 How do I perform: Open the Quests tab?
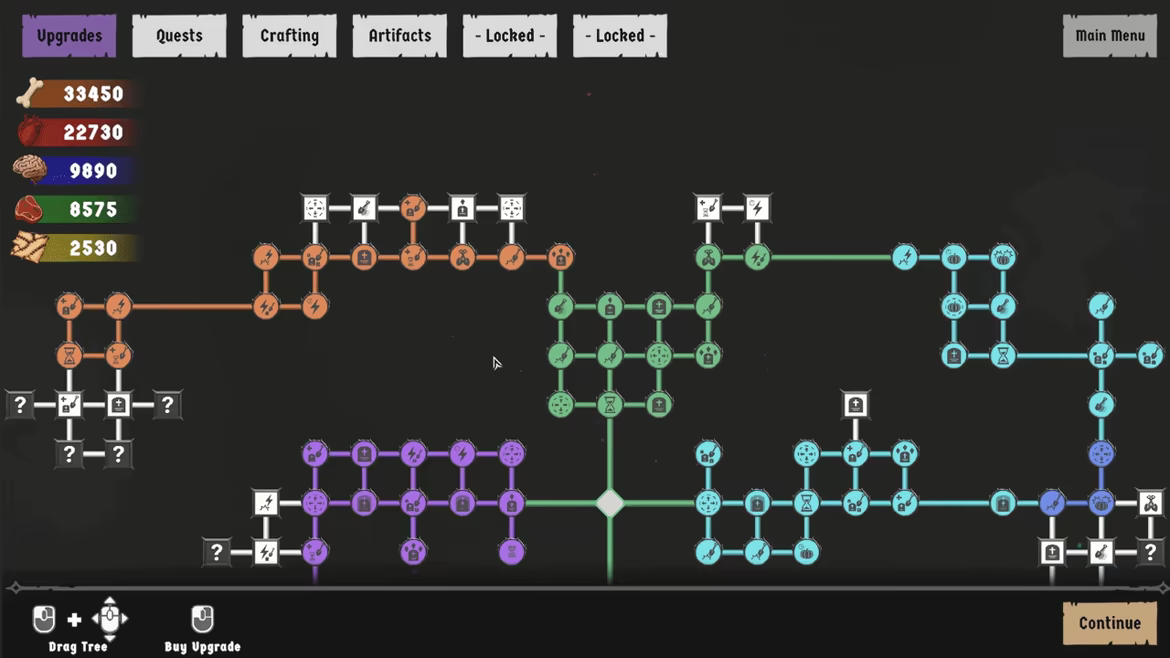point(179,36)
